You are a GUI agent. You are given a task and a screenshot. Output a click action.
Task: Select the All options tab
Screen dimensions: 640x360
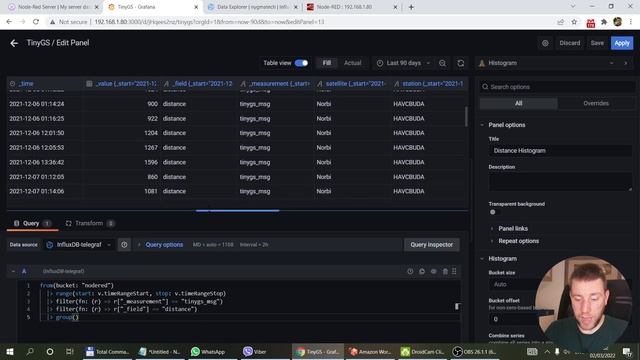(x=518, y=103)
